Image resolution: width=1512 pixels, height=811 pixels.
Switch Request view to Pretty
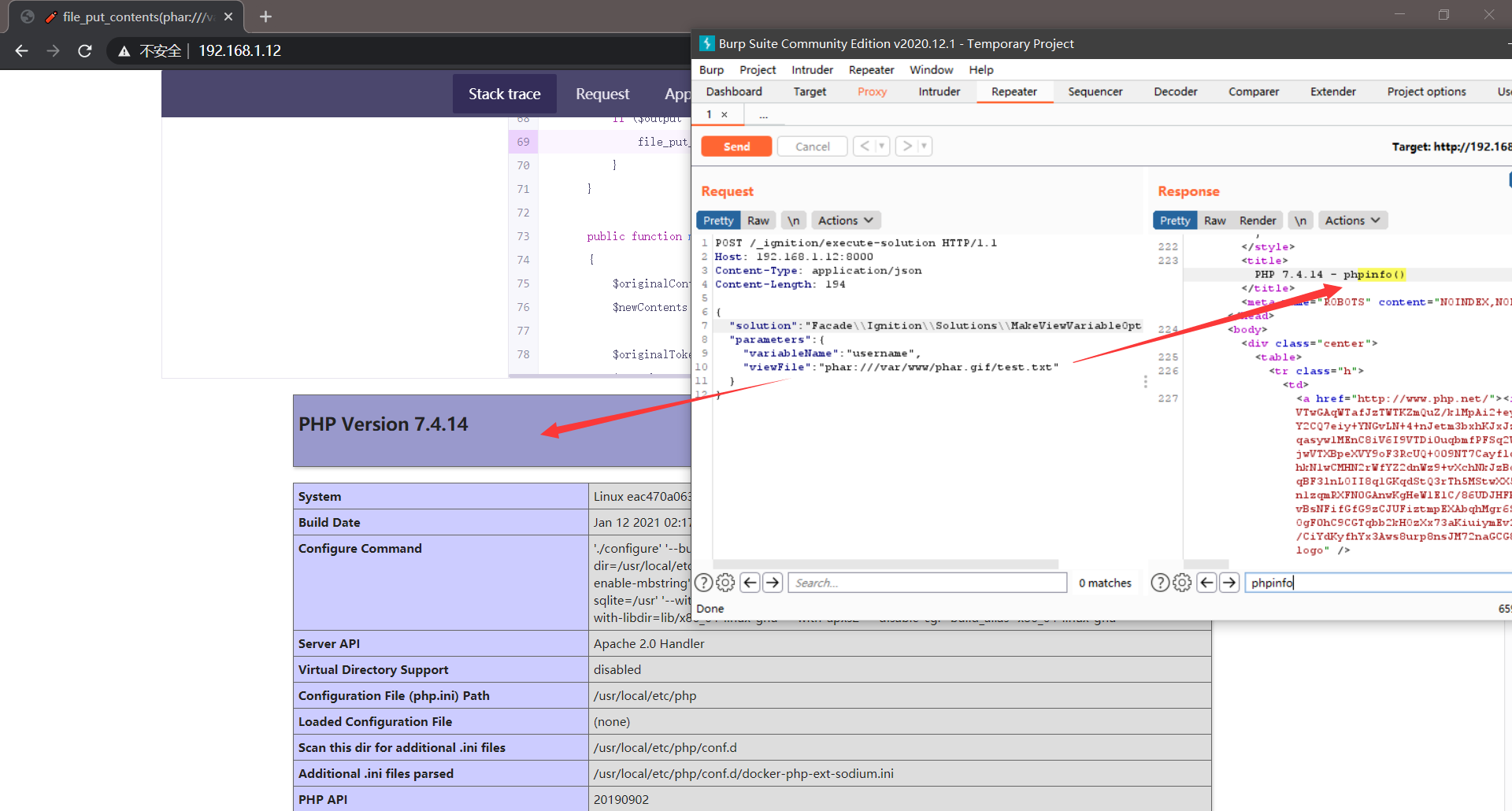718,220
